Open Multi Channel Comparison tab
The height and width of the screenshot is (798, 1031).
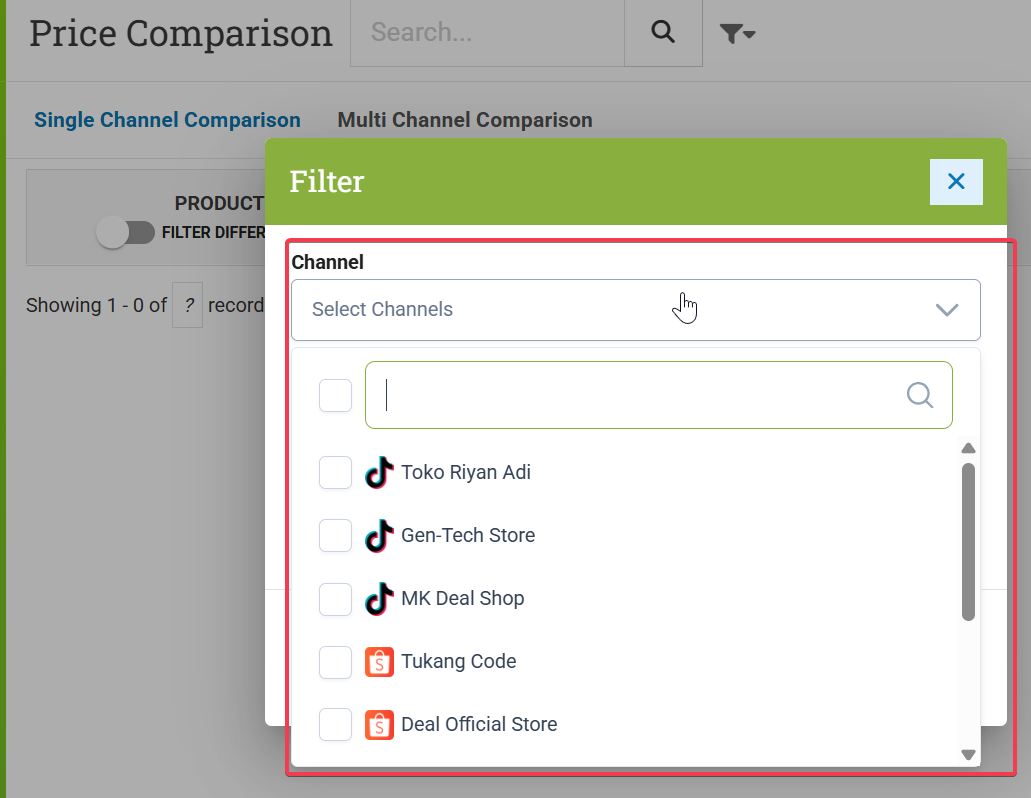[x=464, y=120]
